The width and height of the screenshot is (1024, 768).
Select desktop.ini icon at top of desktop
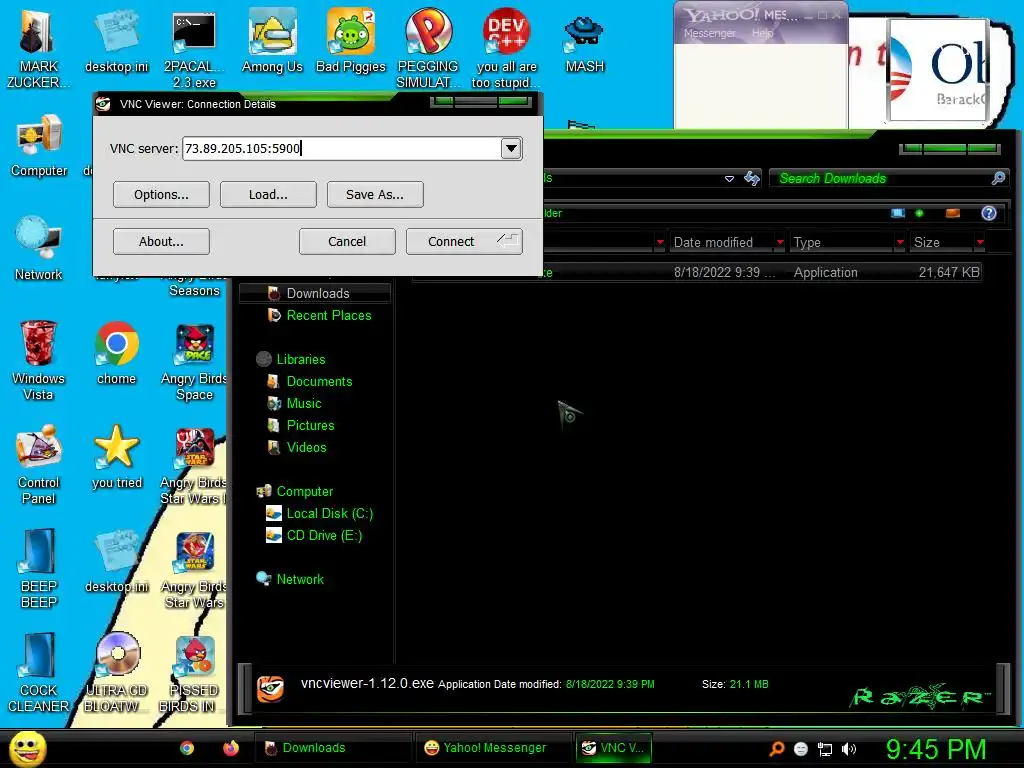pos(117,41)
